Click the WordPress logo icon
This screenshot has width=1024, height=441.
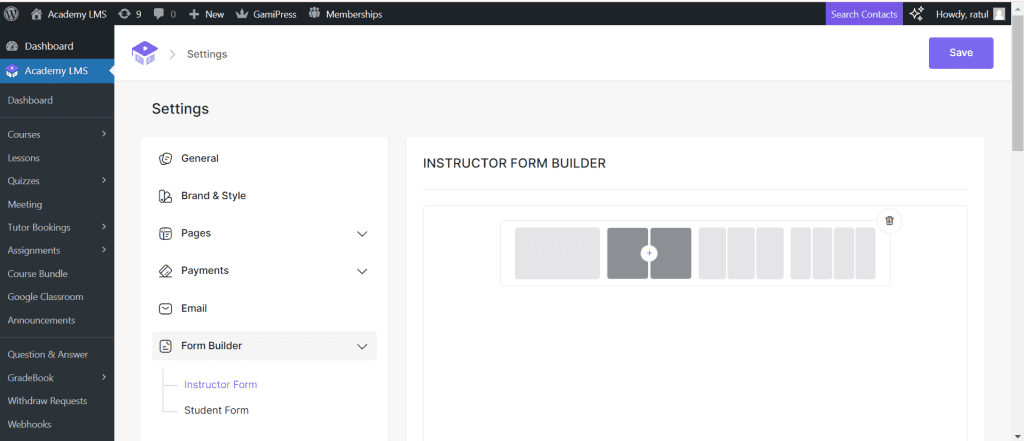tap(11, 13)
